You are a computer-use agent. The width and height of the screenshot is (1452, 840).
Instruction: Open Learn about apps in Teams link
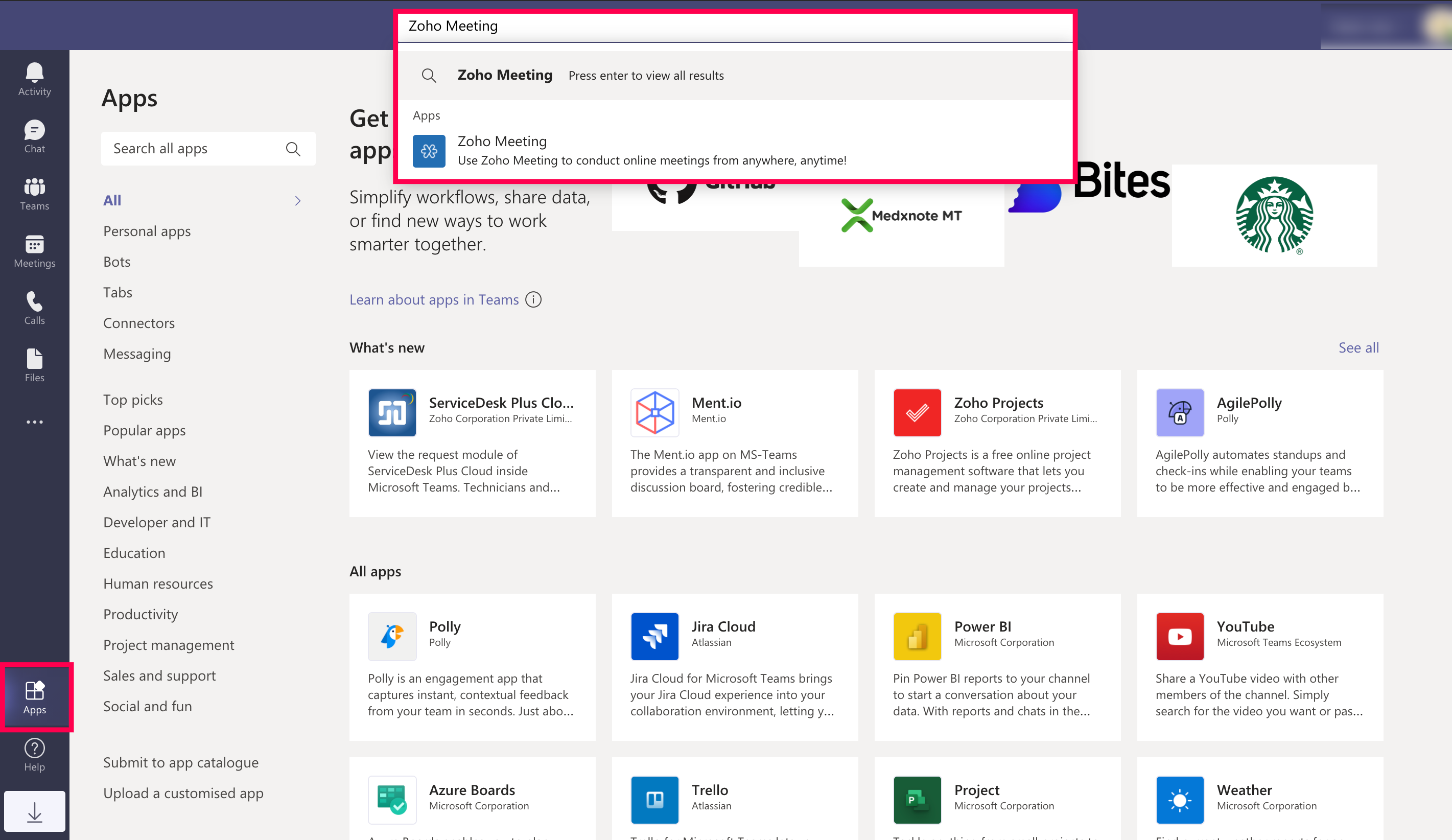point(433,299)
